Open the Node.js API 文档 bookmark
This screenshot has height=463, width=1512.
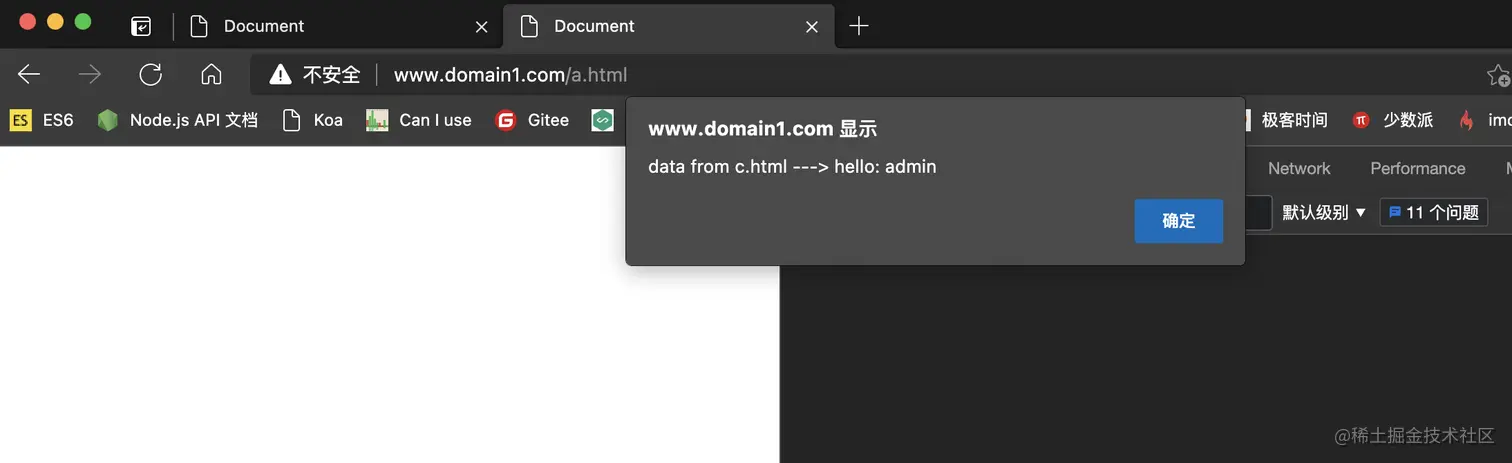(177, 120)
